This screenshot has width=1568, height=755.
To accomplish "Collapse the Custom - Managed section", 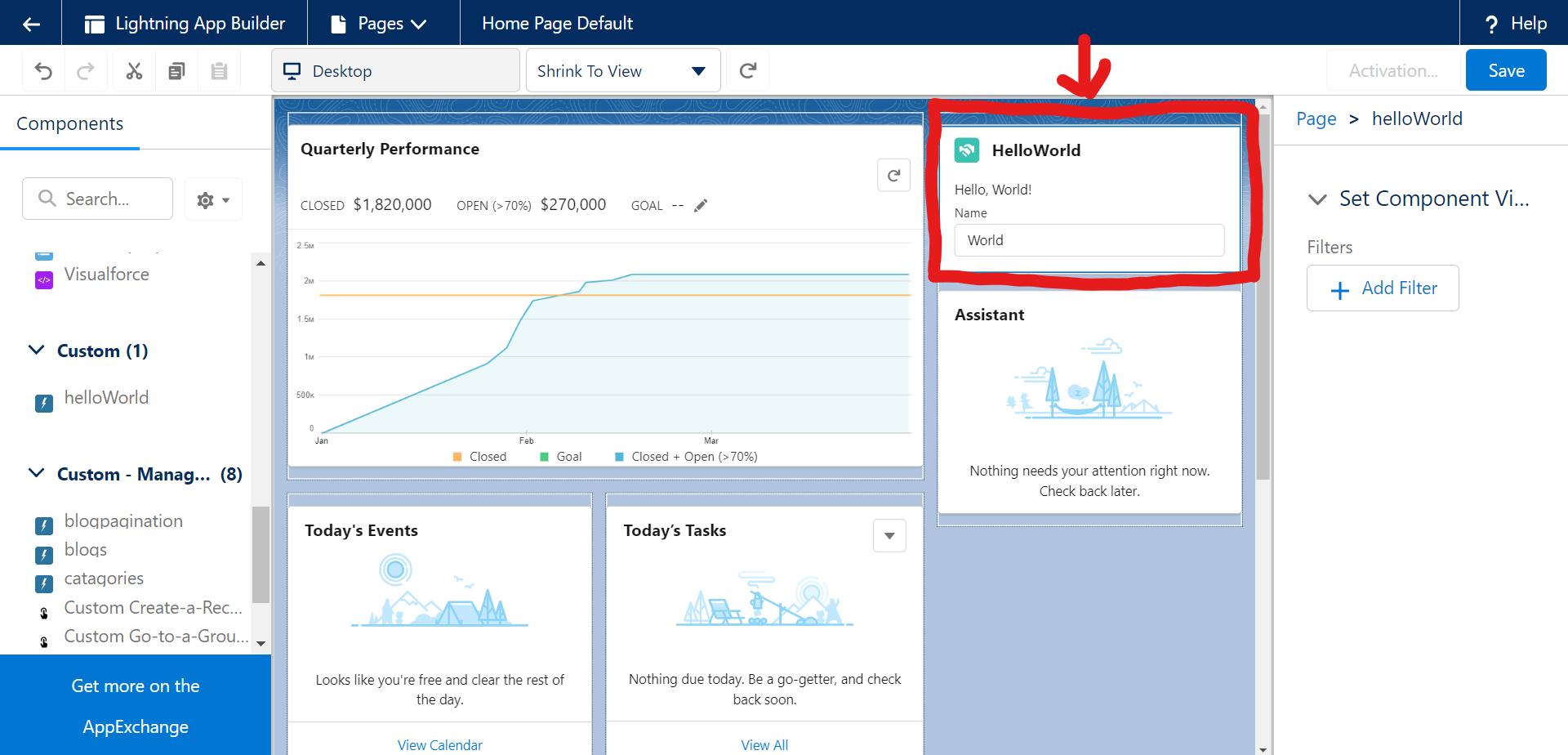I will [37, 473].
